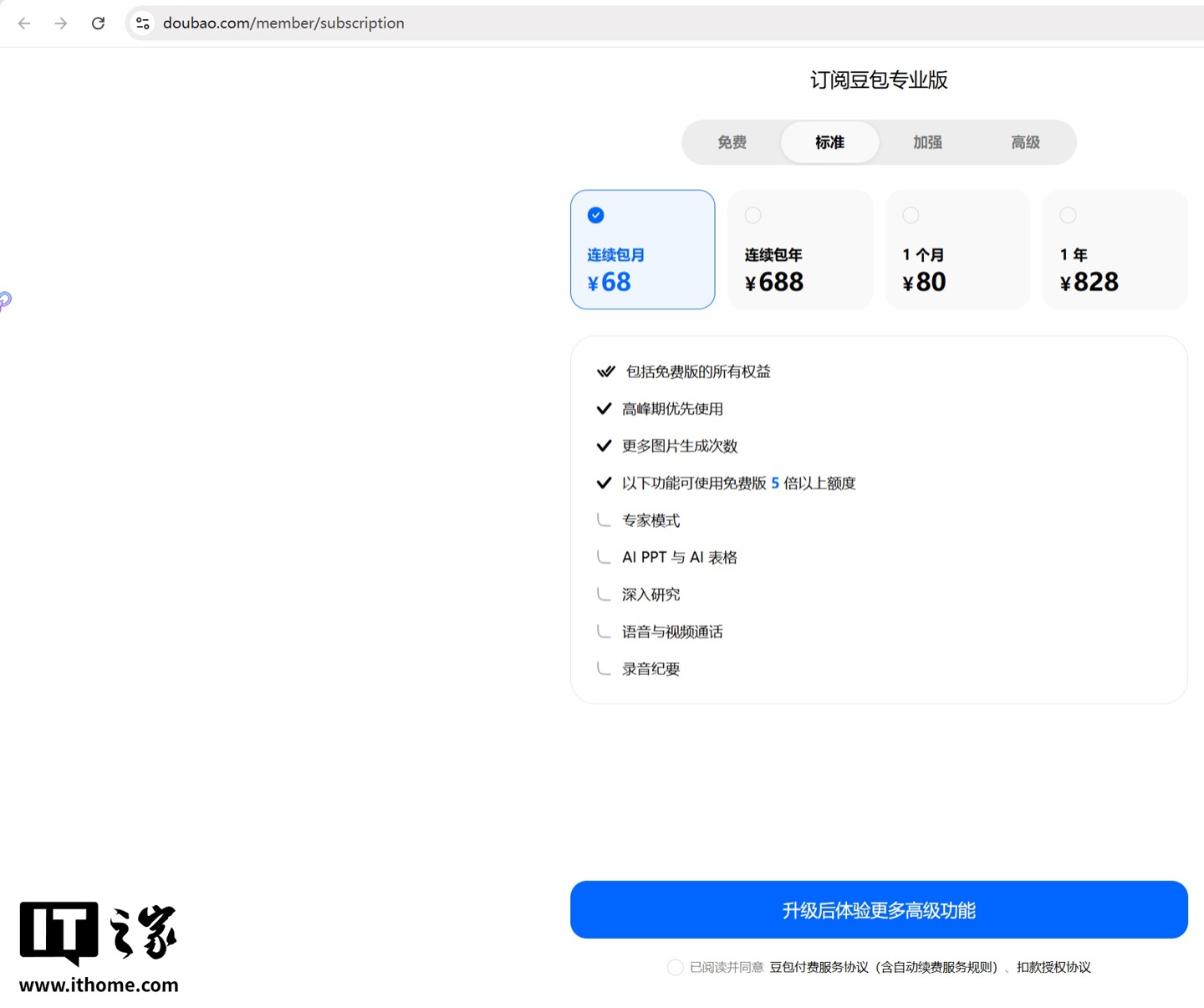Click the 包括免费版的所有权益 benefit line
The width and height of the screenshot is (1204, 1008).
tap(698, 371)
